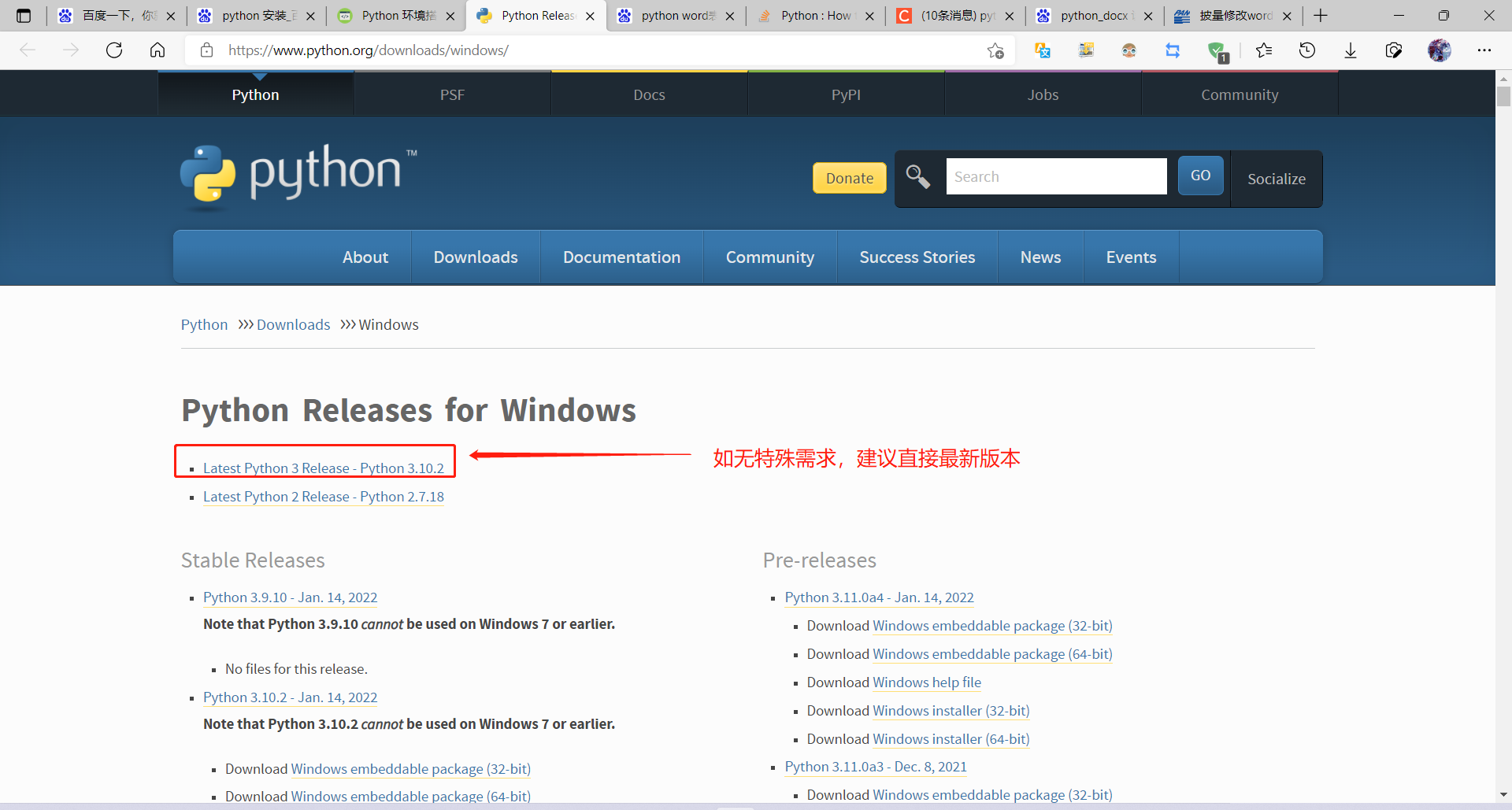Click the browser address bar URL
The width and height of the screenshot is (1512, 810).
point(369,50)
